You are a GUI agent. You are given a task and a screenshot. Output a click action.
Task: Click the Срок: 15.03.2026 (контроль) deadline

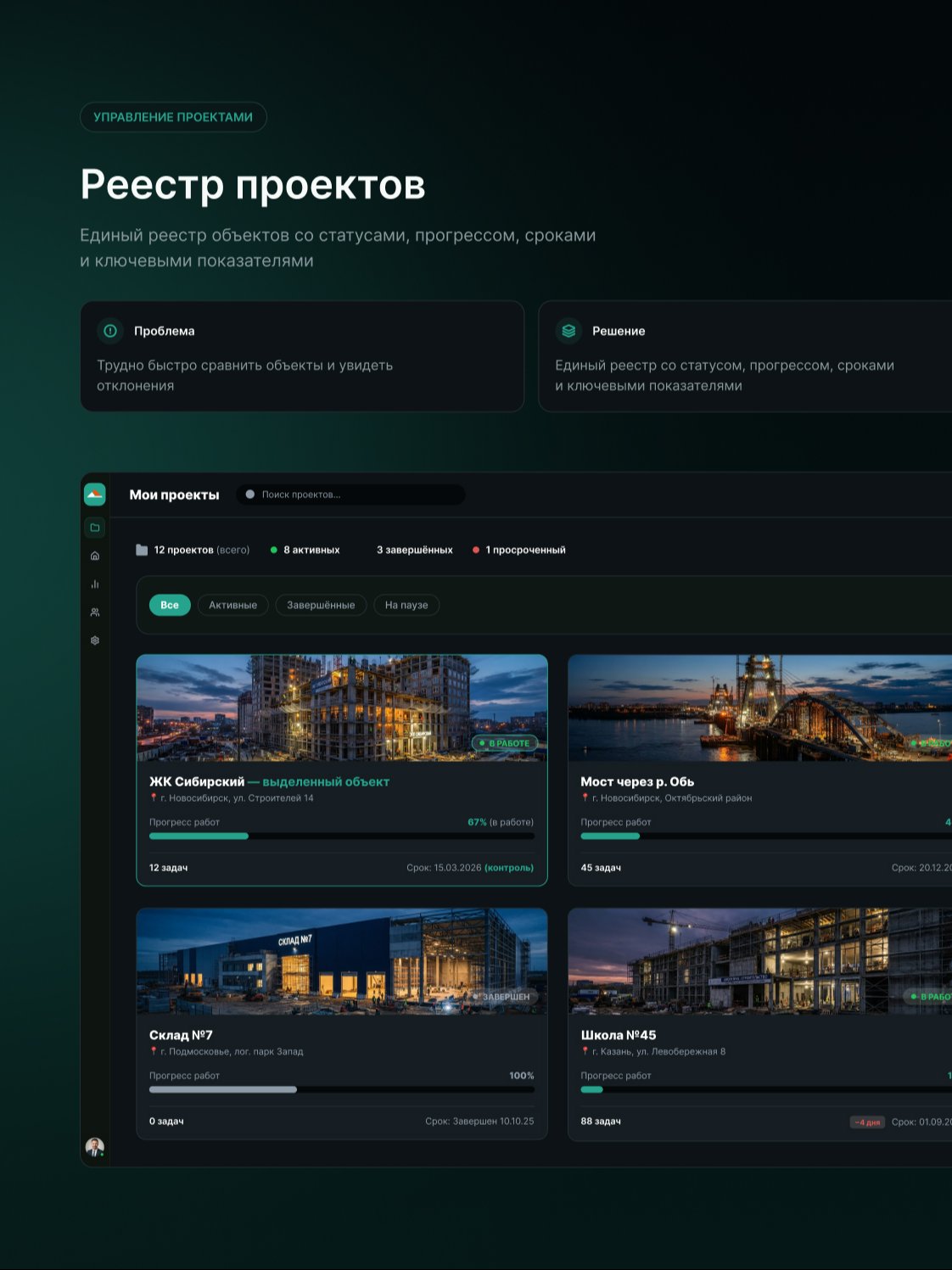coord(470,868)
